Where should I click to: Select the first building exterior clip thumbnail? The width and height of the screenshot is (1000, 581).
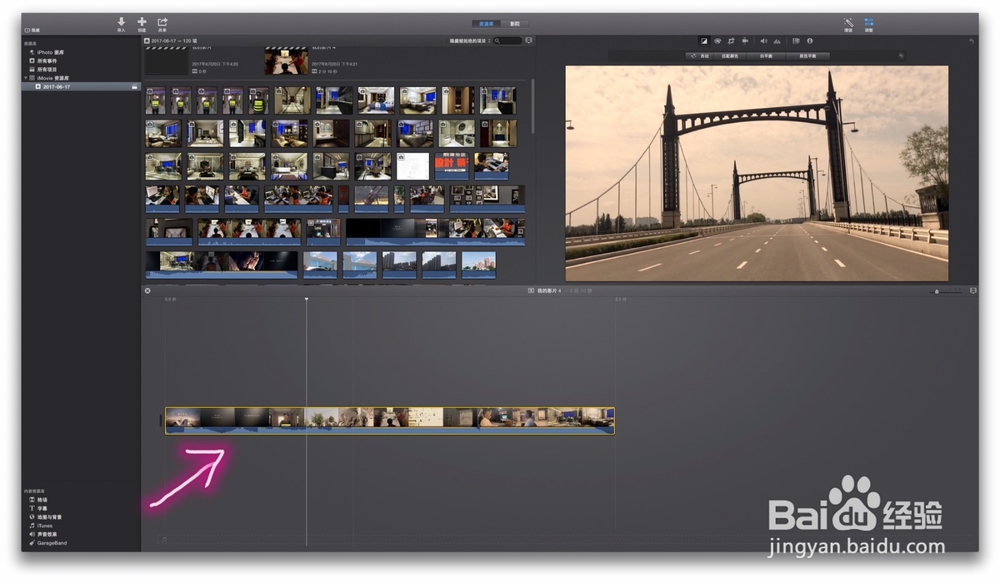(320, 265)
